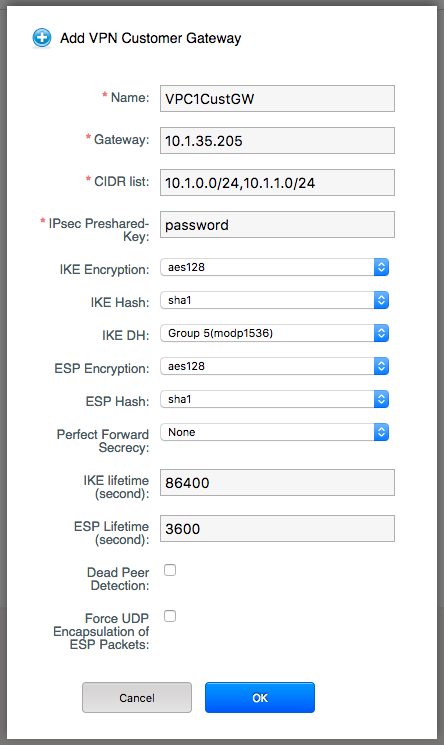The width and height of the screenshot is (444, 745).
Task: Click the IPsec Preshared-Key field
Action: click(277, 224)
